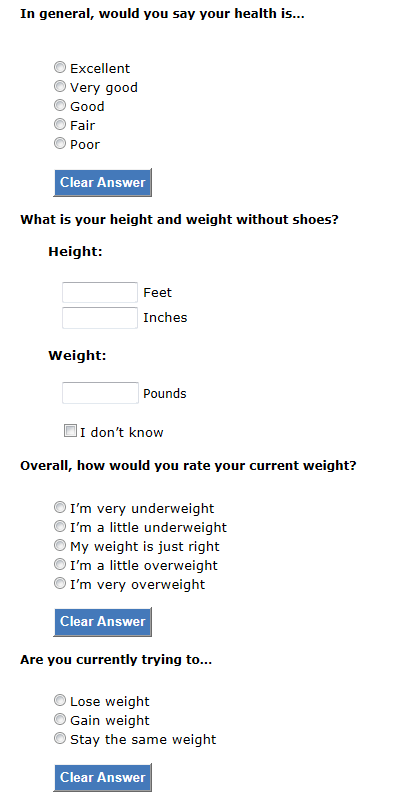
Task: Clear answer for the currently trying question
Action: coord(102,778)
